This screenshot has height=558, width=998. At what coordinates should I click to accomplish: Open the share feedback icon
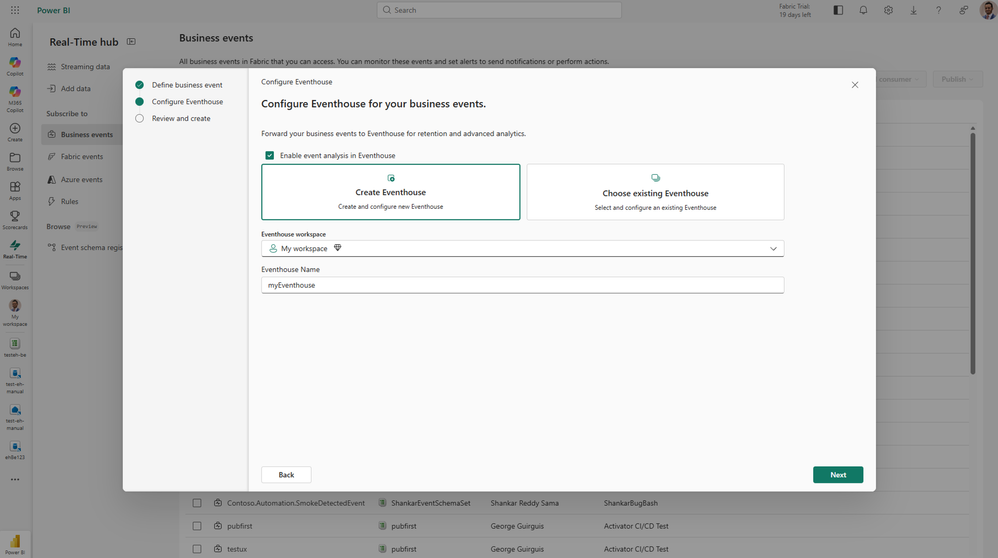(964, 10)
